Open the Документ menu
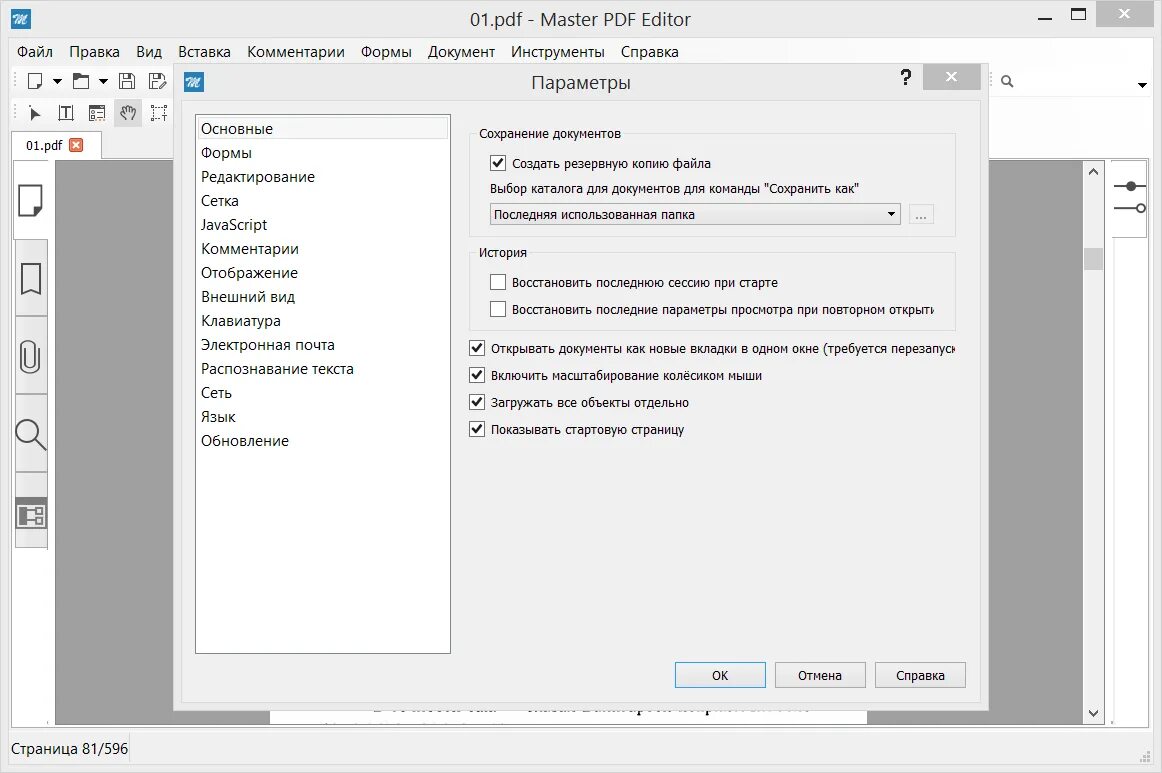 click(x=461, y=52)
